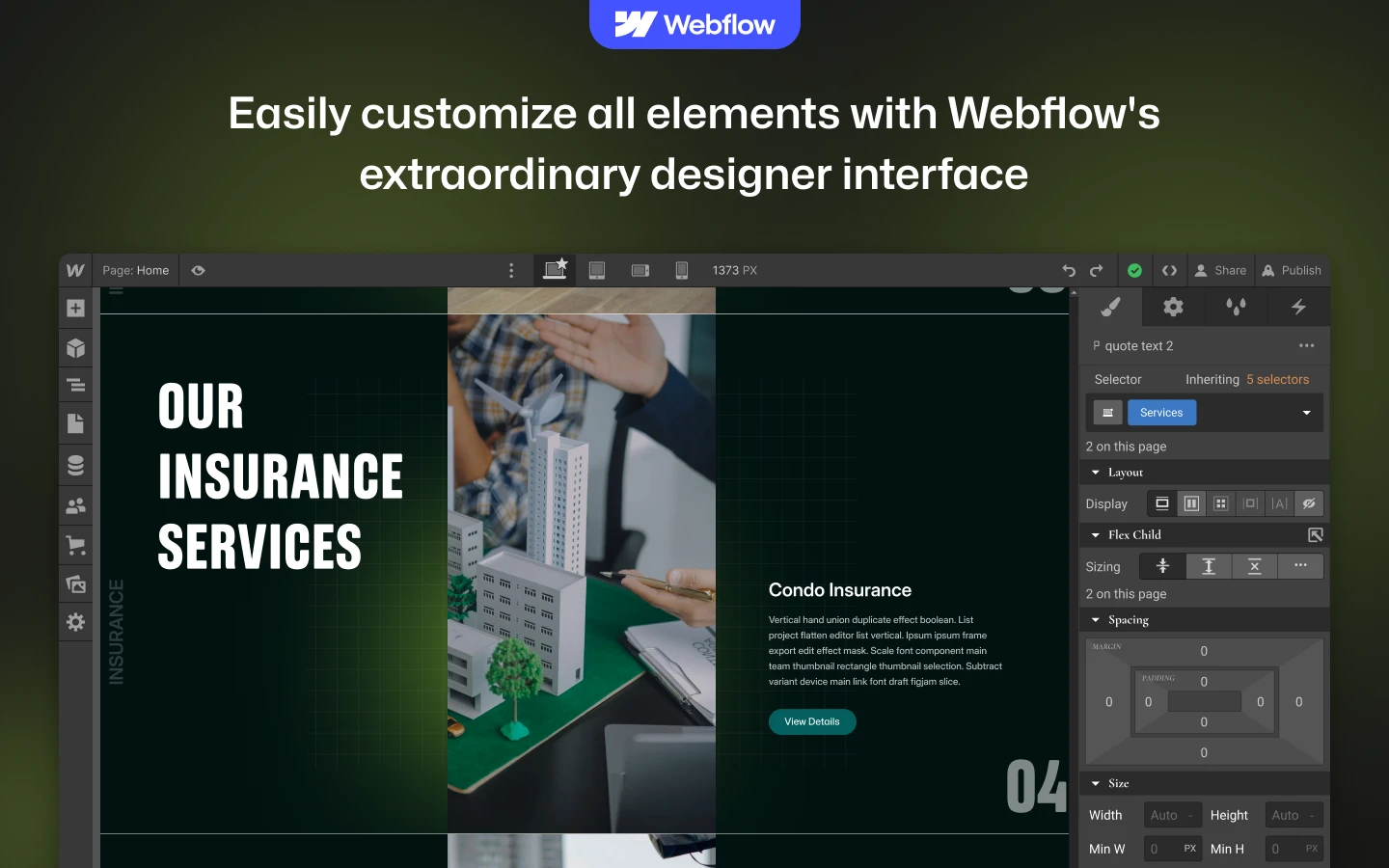Open the Services selector dropdown
The image size is (1389, 868).
tap(1306, 413)
